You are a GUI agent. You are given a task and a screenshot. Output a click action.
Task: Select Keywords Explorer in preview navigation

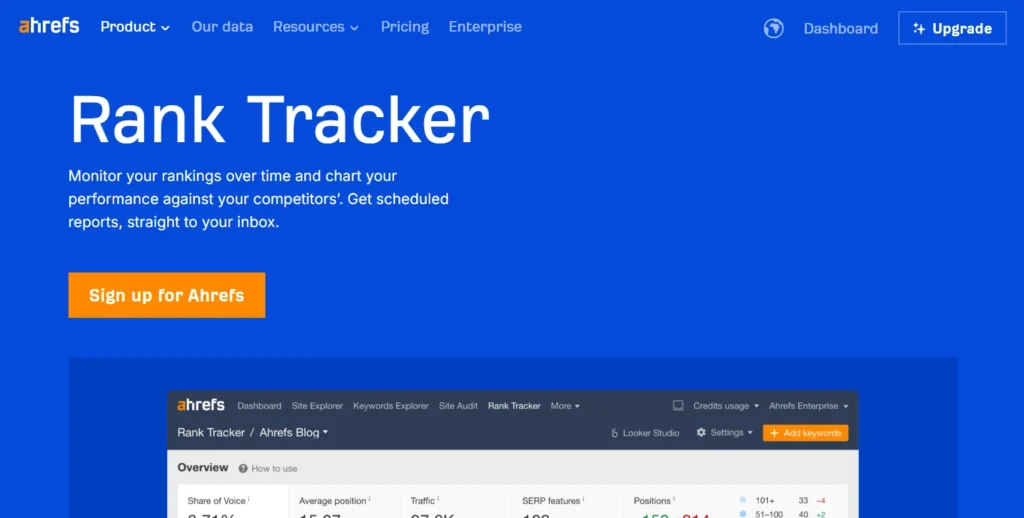point(391,406)
